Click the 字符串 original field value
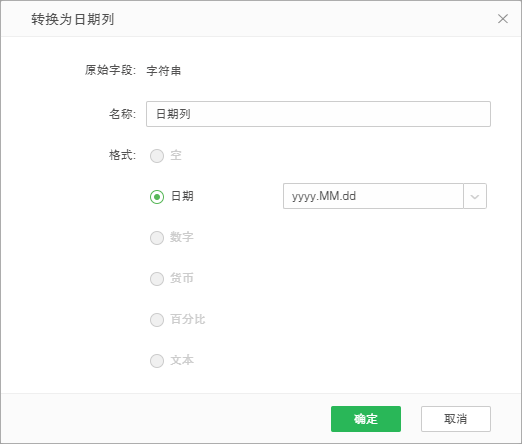This screenshot has height=444, width=522. [164, 71]
